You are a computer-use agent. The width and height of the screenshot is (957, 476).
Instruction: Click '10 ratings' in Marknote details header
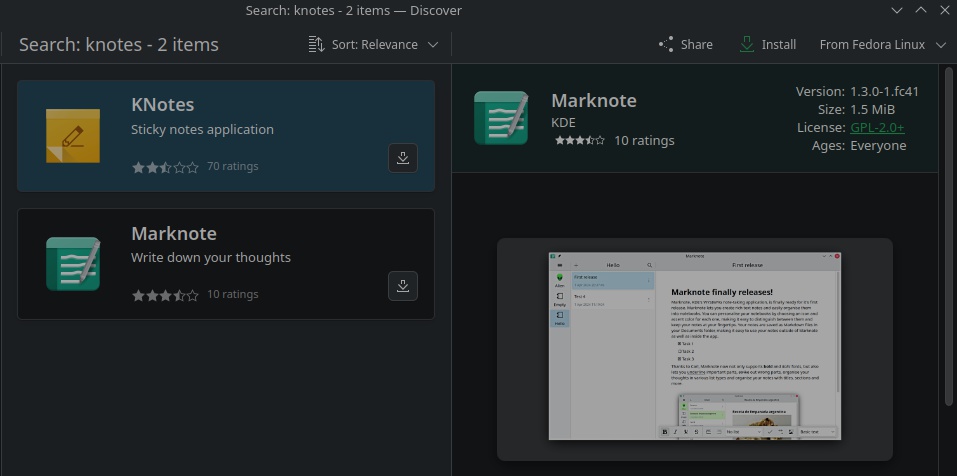click(644, 140)
